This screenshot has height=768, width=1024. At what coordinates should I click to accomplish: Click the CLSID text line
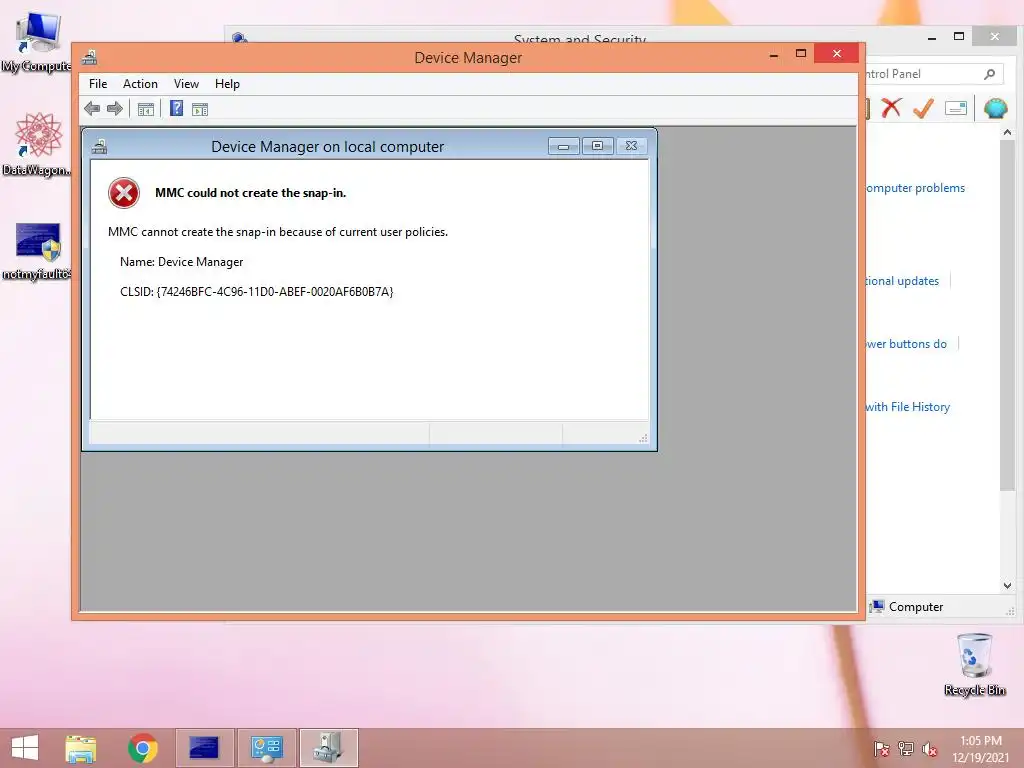[257, 291]
